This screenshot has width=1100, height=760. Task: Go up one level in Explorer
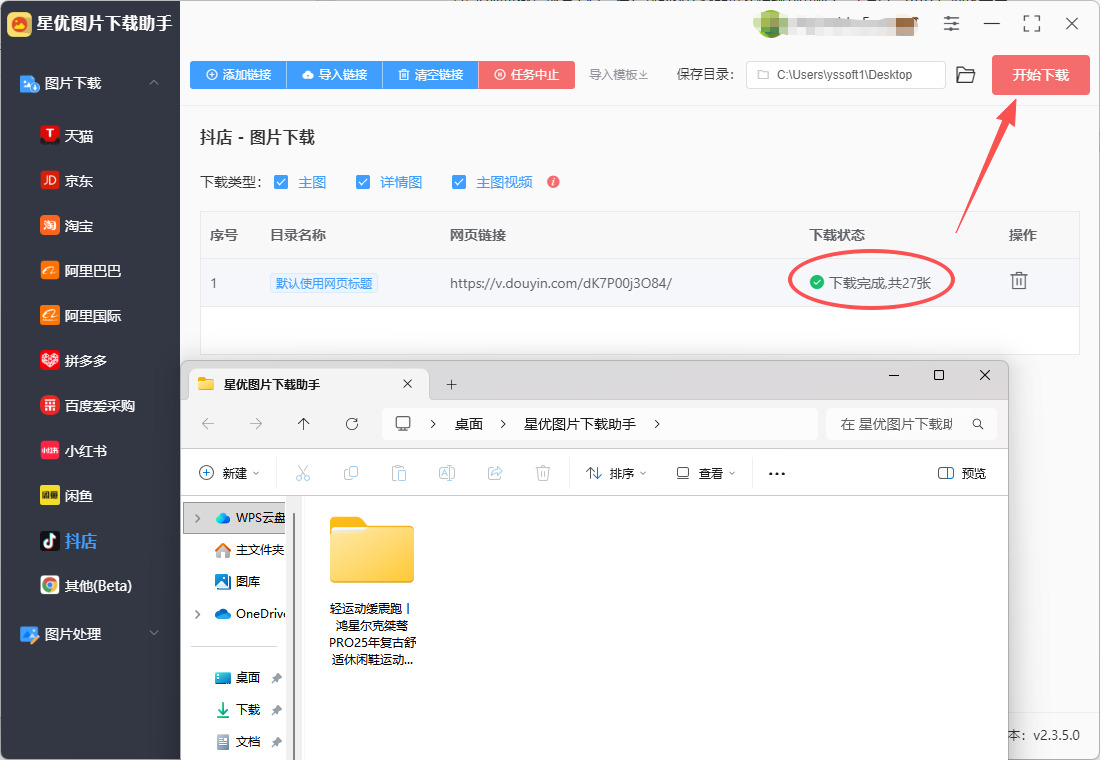click(x=303, y=424)
